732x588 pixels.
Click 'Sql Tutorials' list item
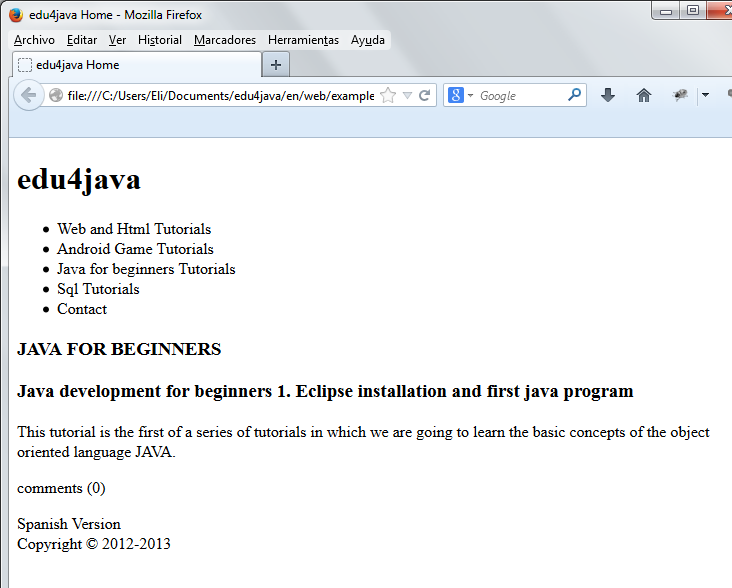(x=98, y=289)
